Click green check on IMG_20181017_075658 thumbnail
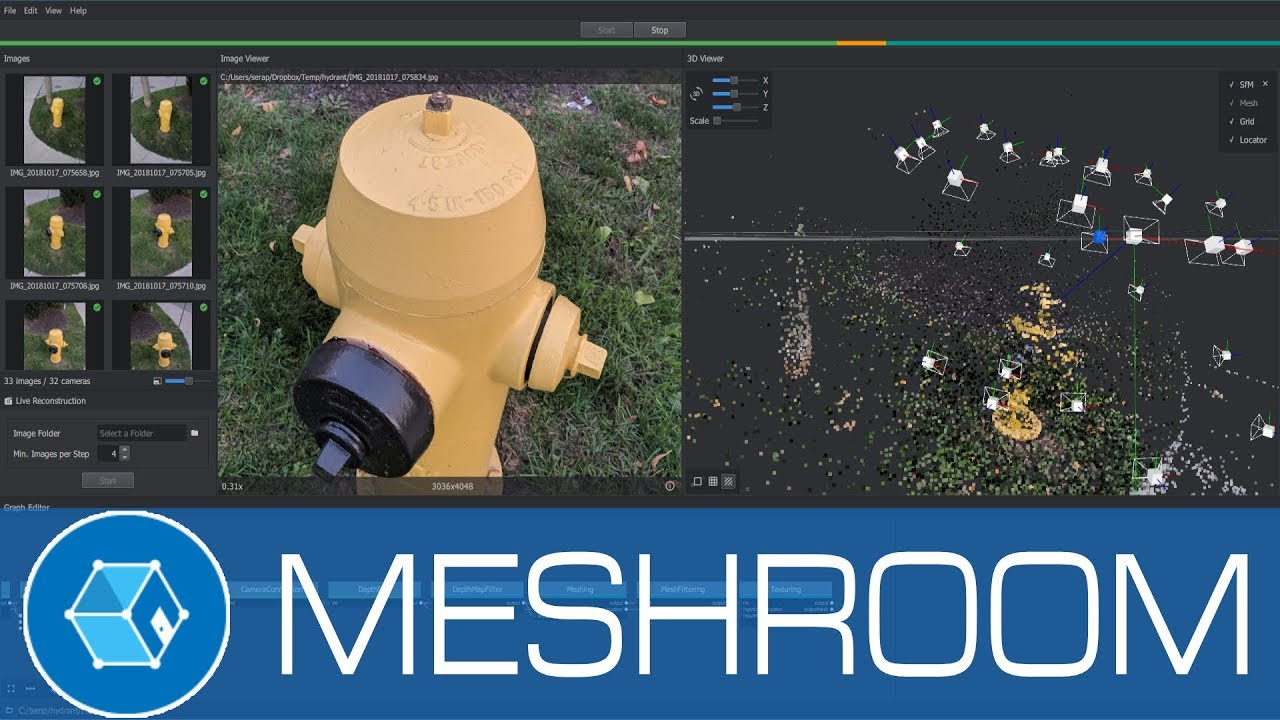 pos(96,81)
